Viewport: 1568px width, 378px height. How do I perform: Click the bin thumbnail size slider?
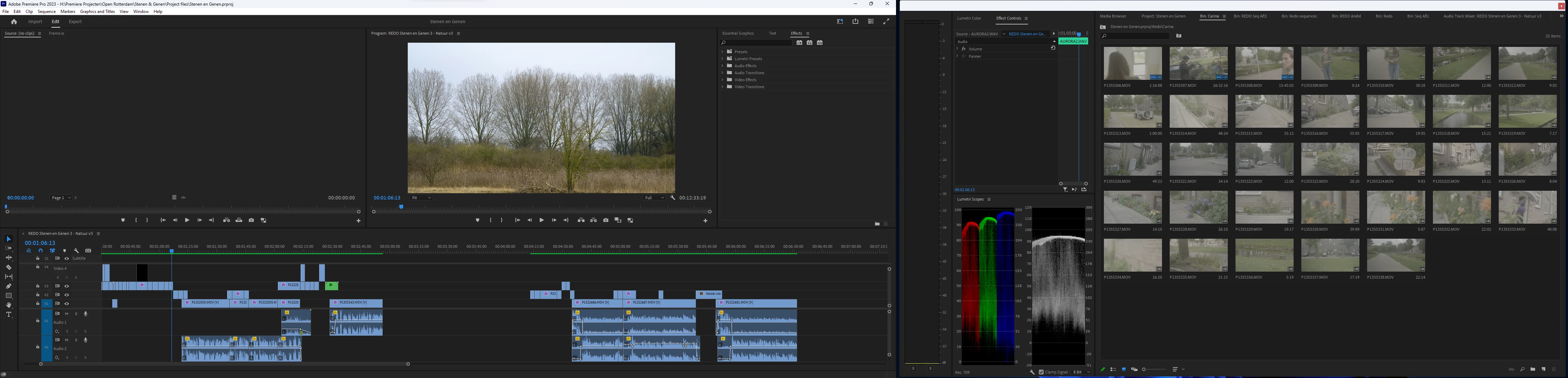pyautogui.click(x=1155, y=370)
